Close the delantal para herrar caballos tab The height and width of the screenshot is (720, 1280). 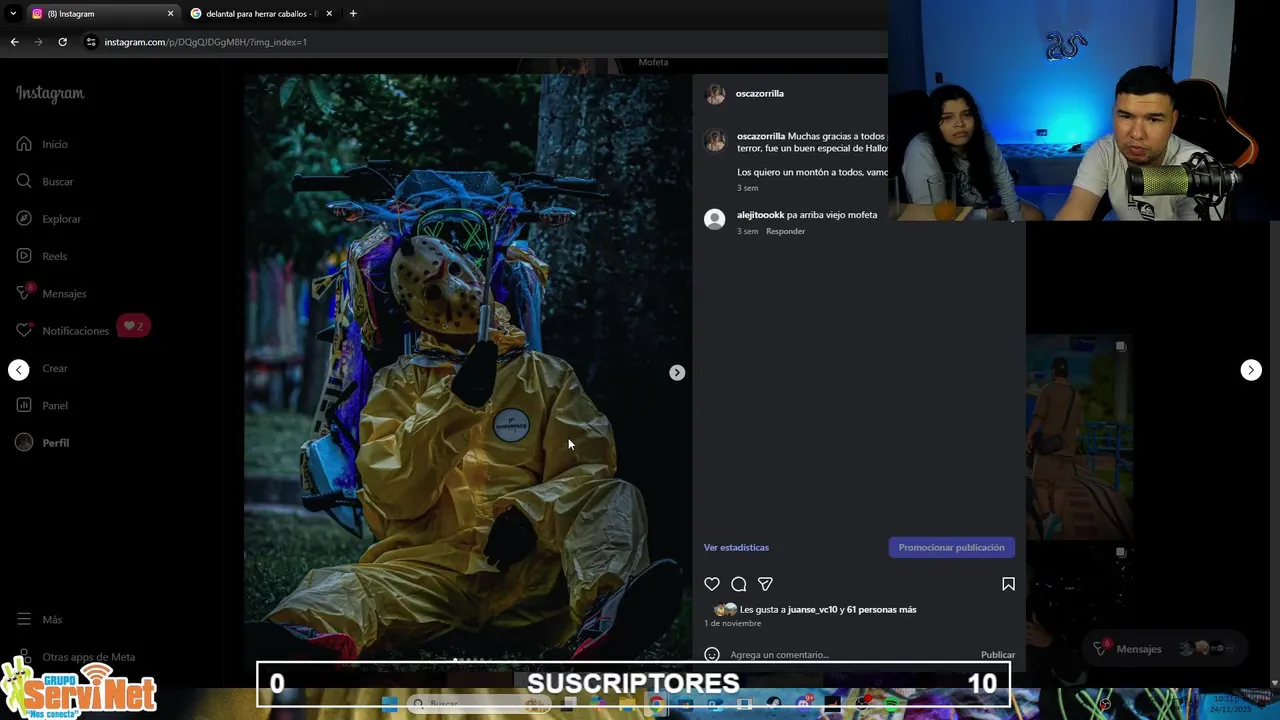[329, 14]
